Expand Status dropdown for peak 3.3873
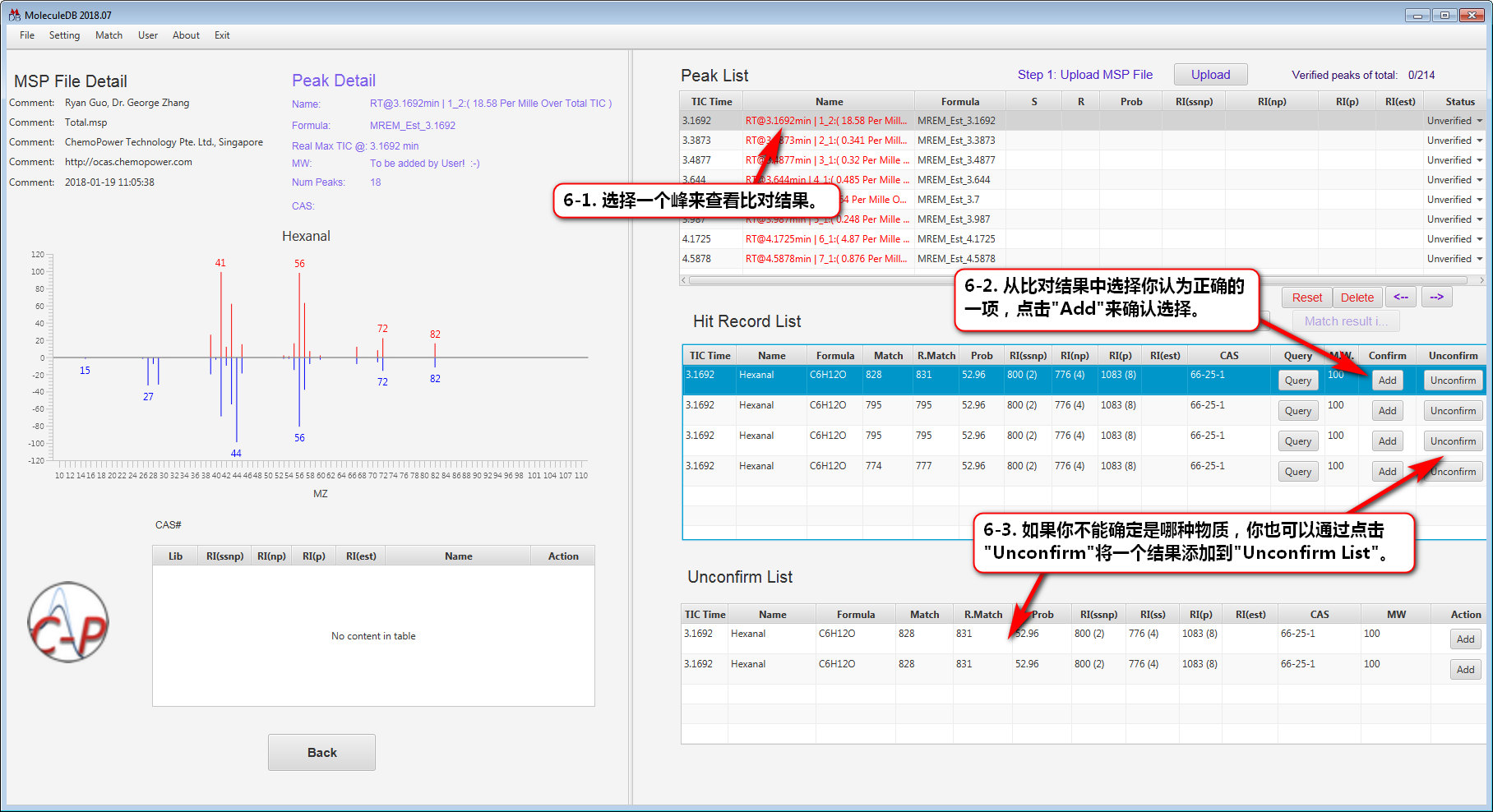1493x812 pixels. [1479, 141]
